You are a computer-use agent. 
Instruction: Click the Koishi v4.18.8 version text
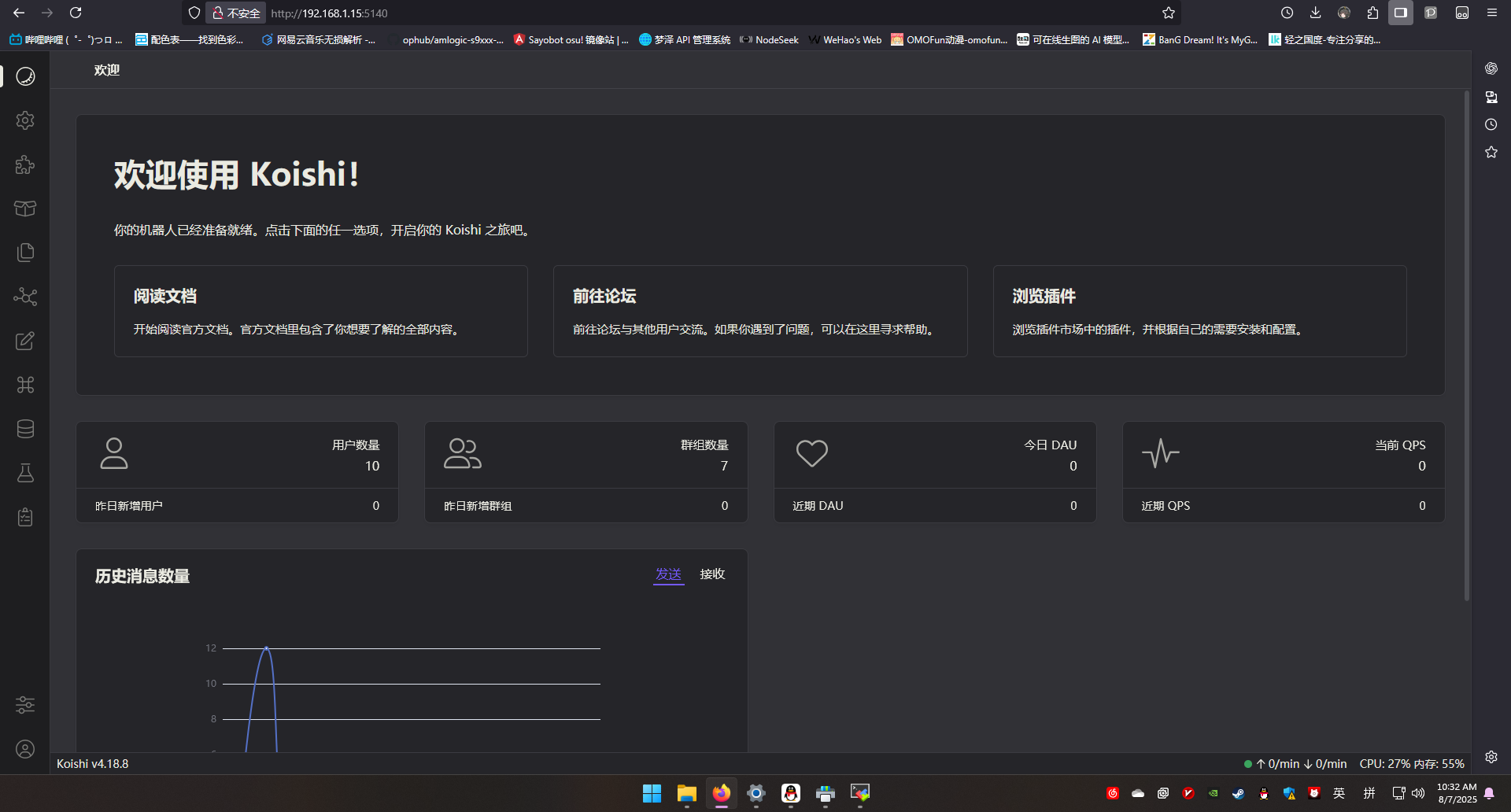click(93, 764)
